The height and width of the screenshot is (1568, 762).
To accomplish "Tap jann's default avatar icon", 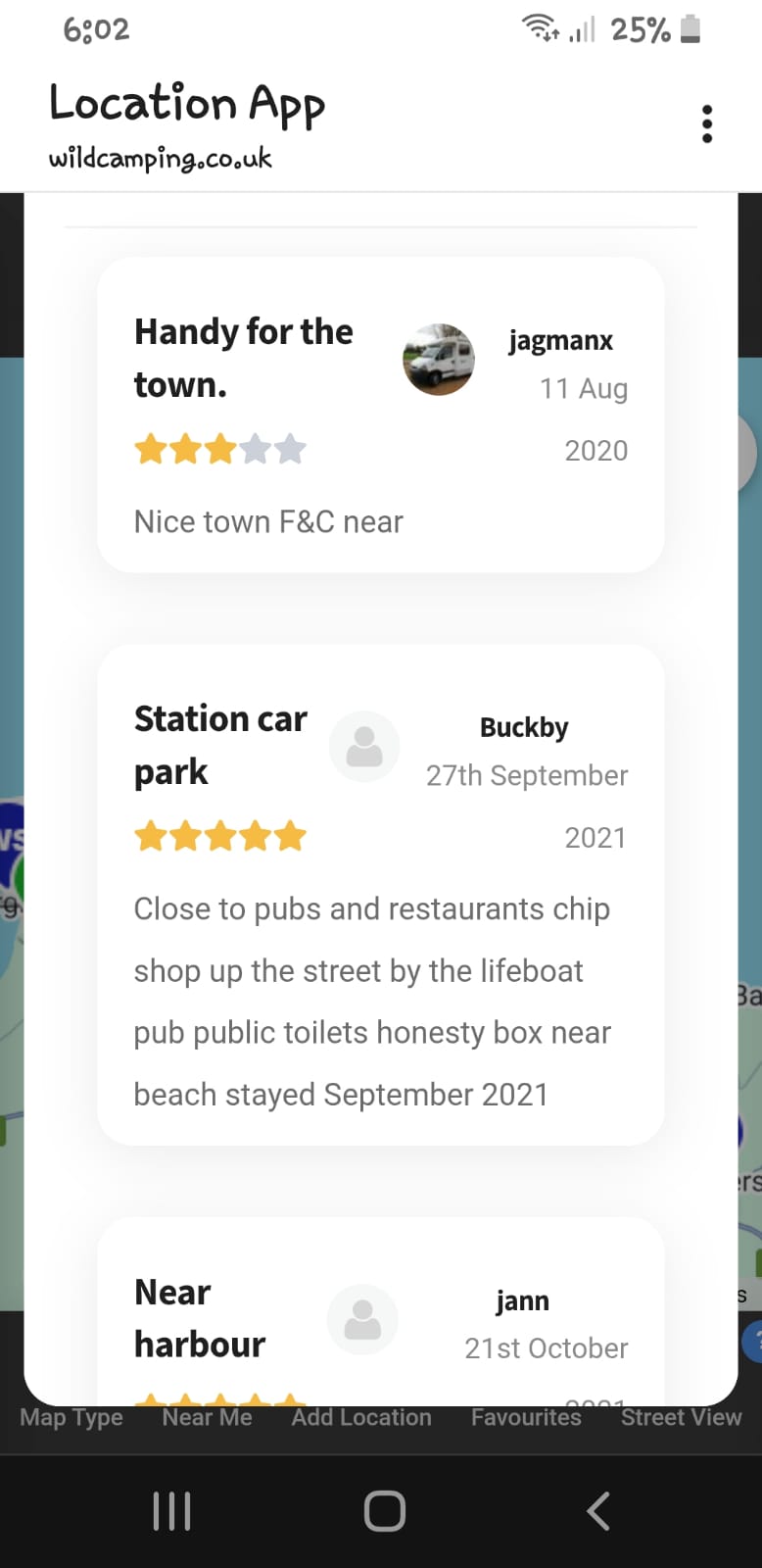I will pos(362,1320).
